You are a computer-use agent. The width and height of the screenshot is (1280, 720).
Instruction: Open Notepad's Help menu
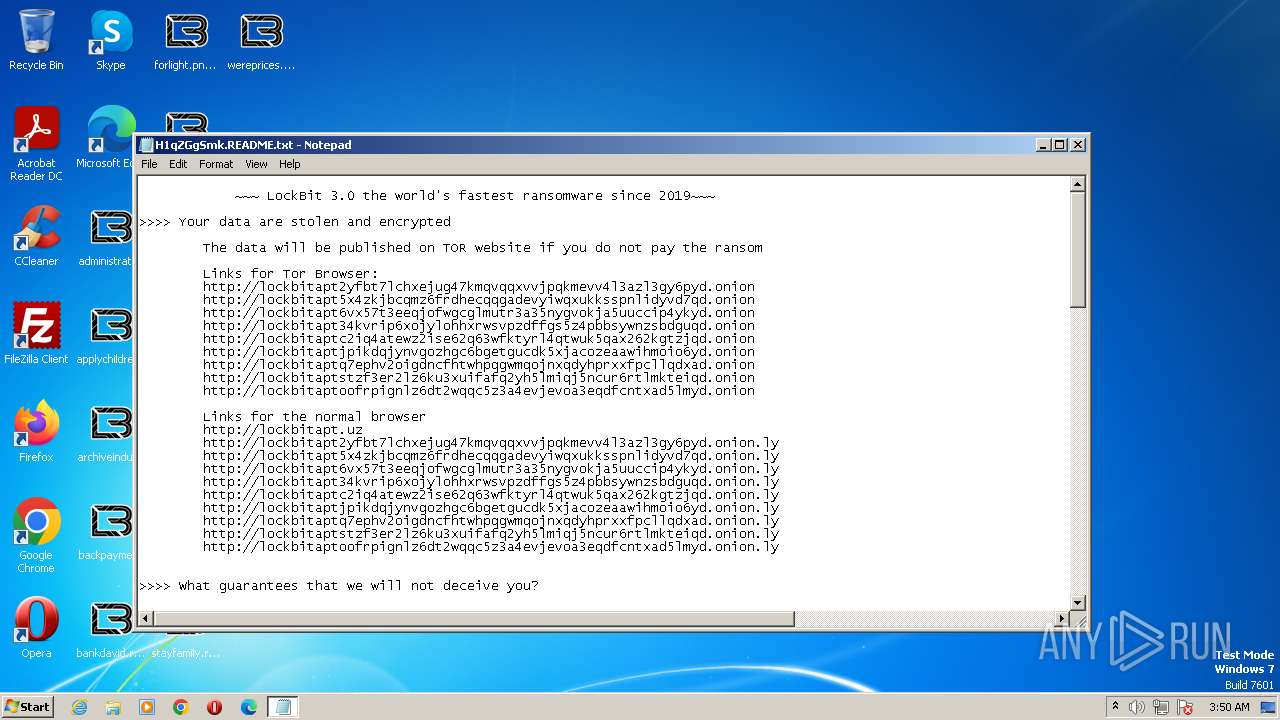tap(290, 164)
